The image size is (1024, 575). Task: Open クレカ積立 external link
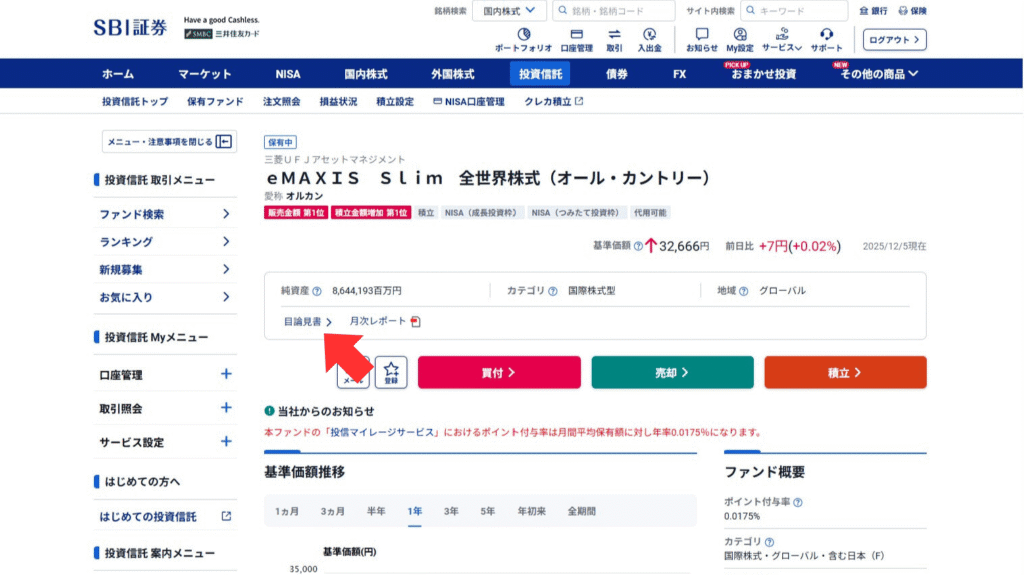[553, 101]
